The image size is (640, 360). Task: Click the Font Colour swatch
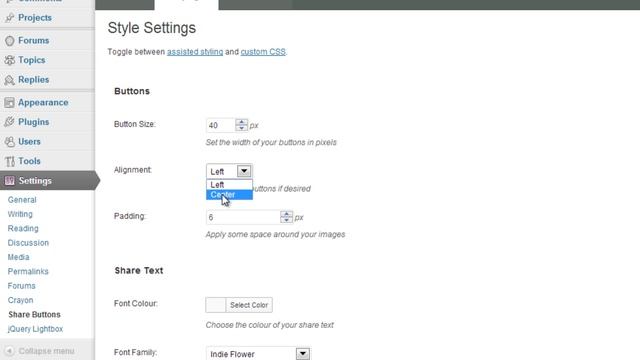pos(216,305)
